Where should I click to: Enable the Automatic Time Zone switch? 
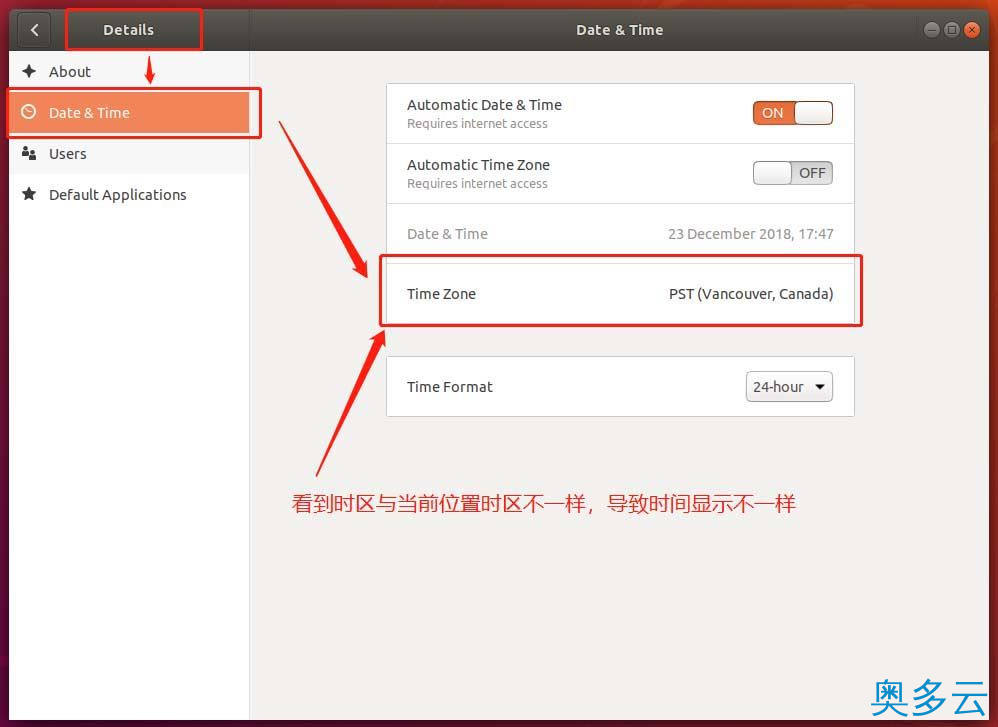tap(792, 173)
